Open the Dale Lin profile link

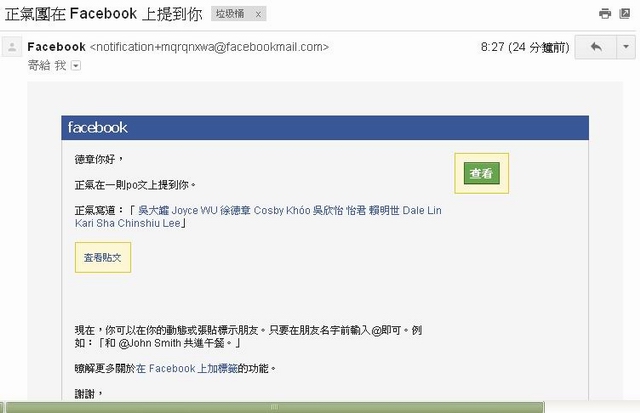tap(422, 211)
